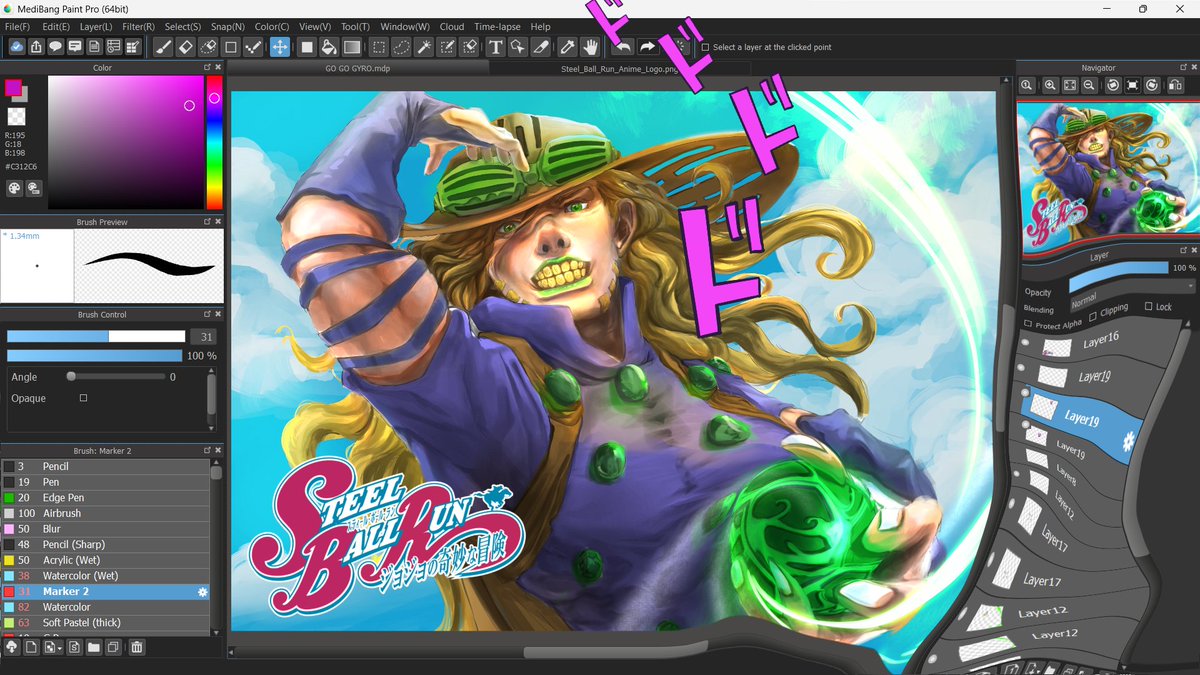This screenshot has height=675, width=1200.
Task: Click the hue strip in Color panel
Action: pos(215,143)
